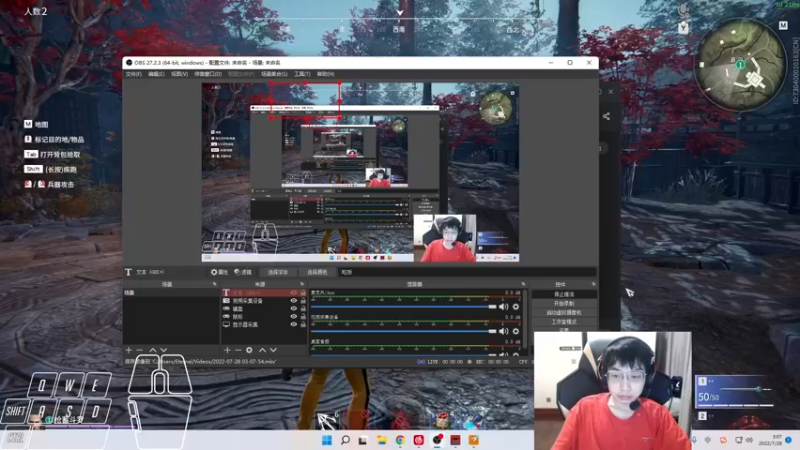Move source down with arrow icon

pyautogui.click(x=273, y=350)
